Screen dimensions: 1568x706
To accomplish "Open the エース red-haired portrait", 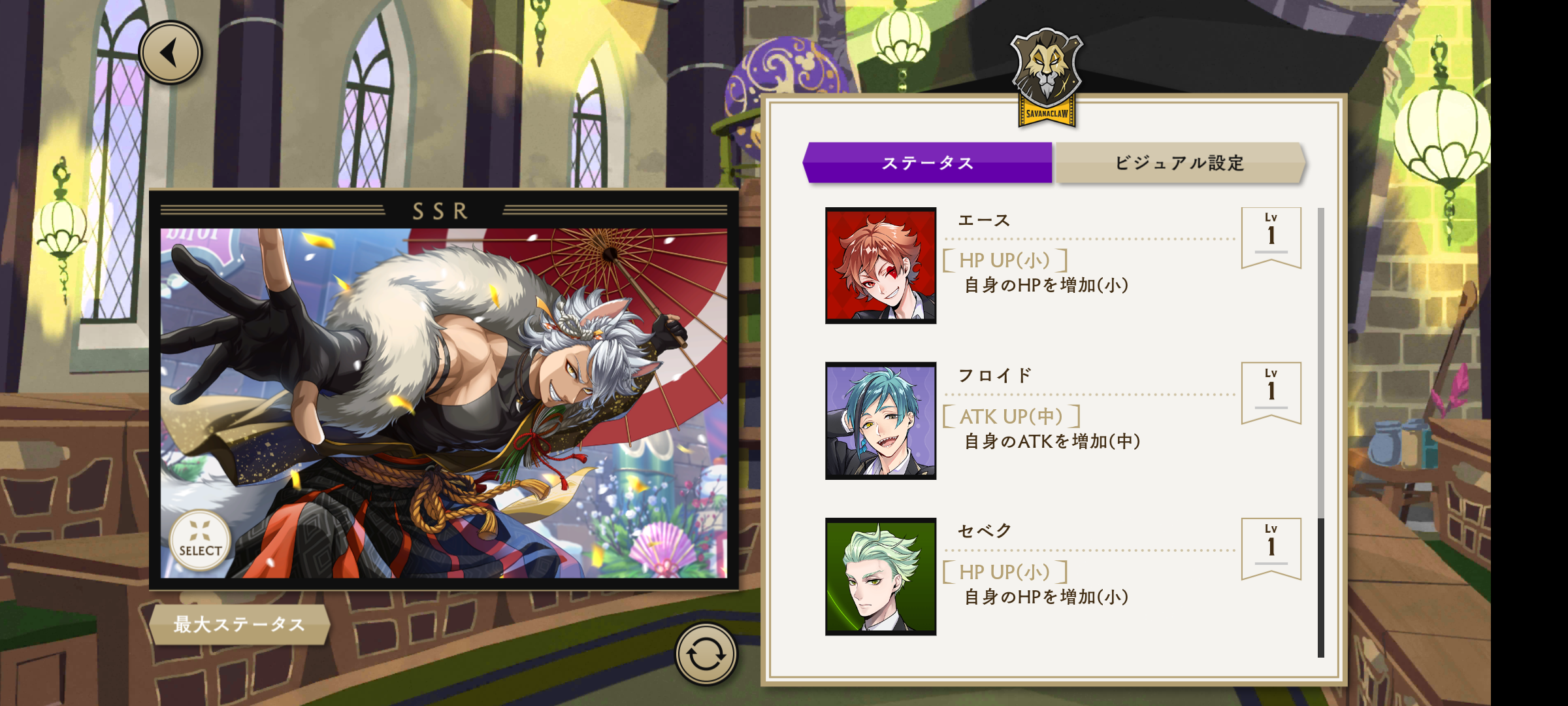I will pyautogui.click(x=881, y=265).
